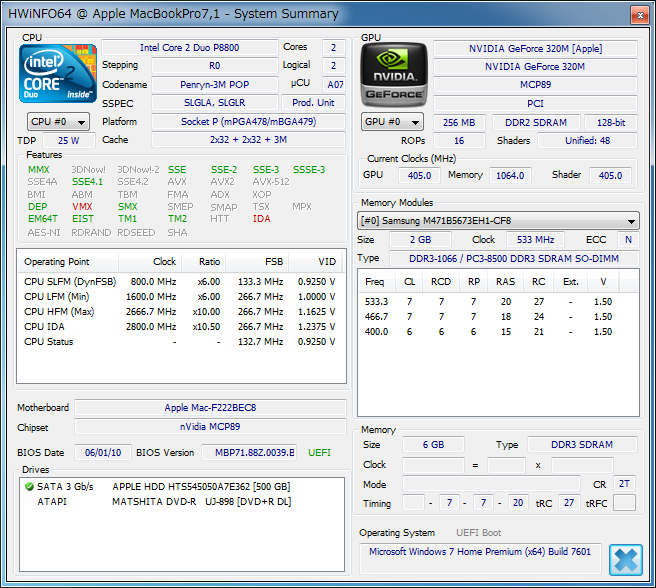Screen dimensions: 656x588
Task: Select the 533.3 memory timing row
Action: click(x=498, y=302)
